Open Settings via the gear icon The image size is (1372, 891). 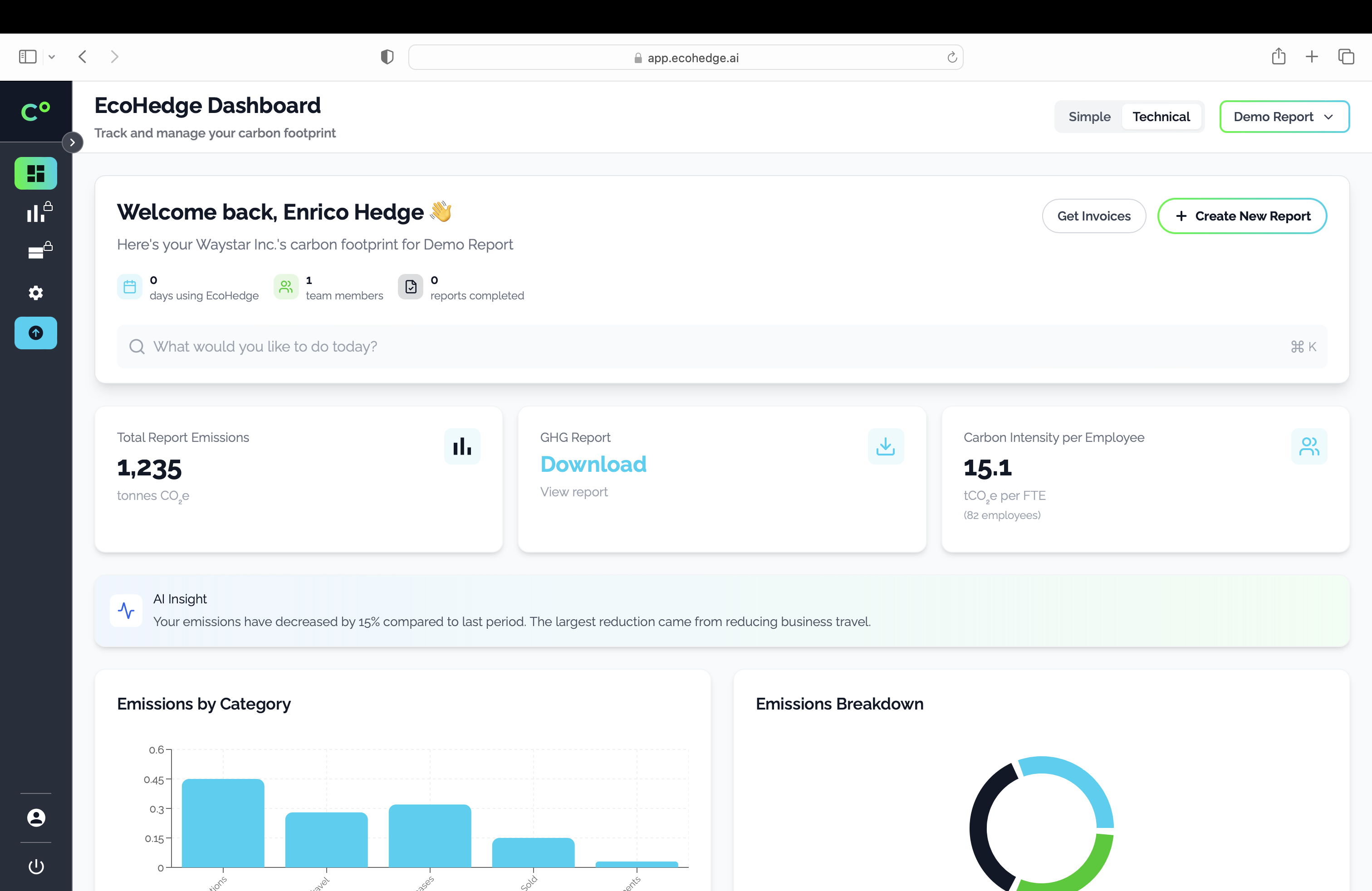tap(35, 292)
